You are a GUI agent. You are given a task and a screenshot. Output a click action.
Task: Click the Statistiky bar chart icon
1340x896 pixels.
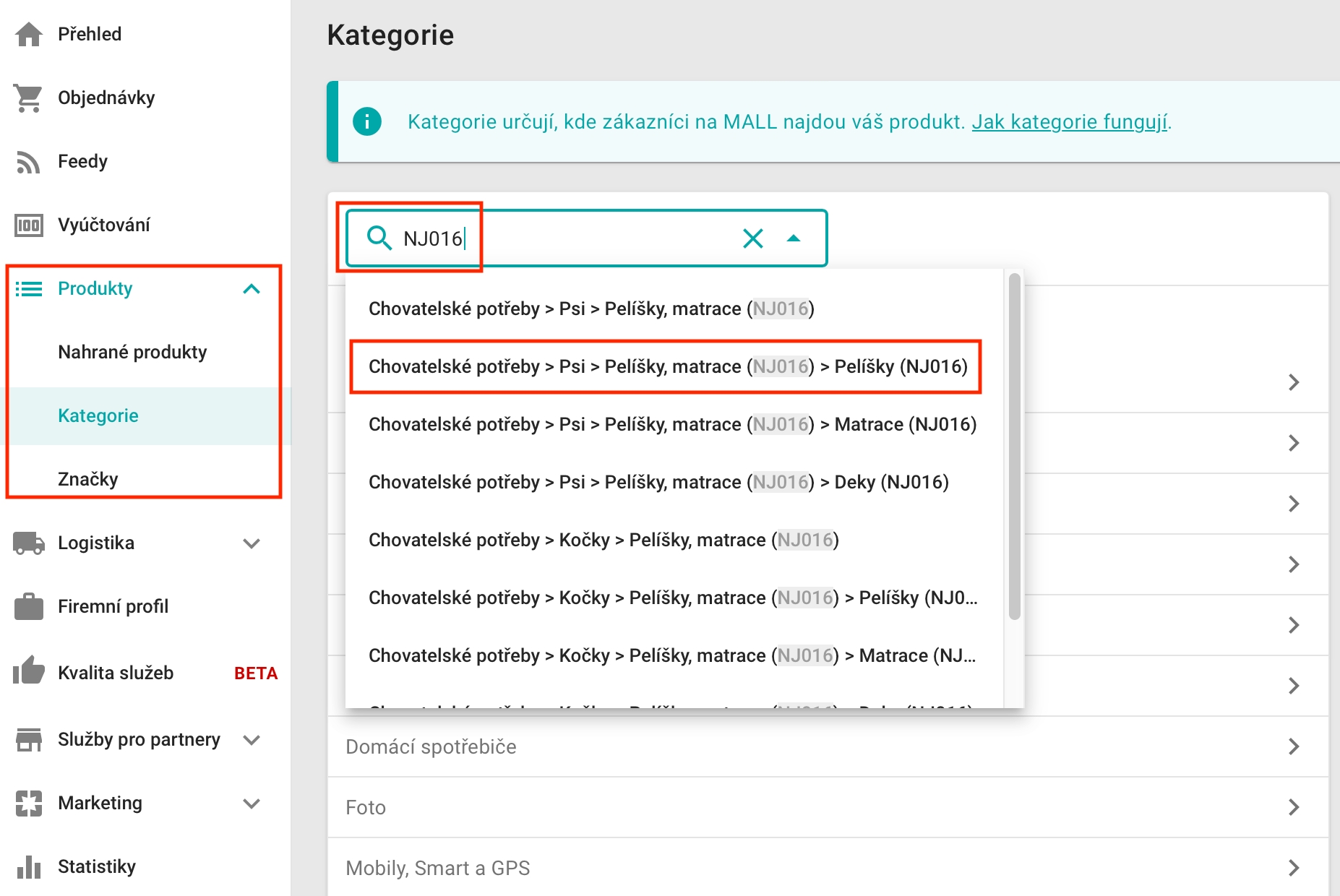click(x=29, y=866)
